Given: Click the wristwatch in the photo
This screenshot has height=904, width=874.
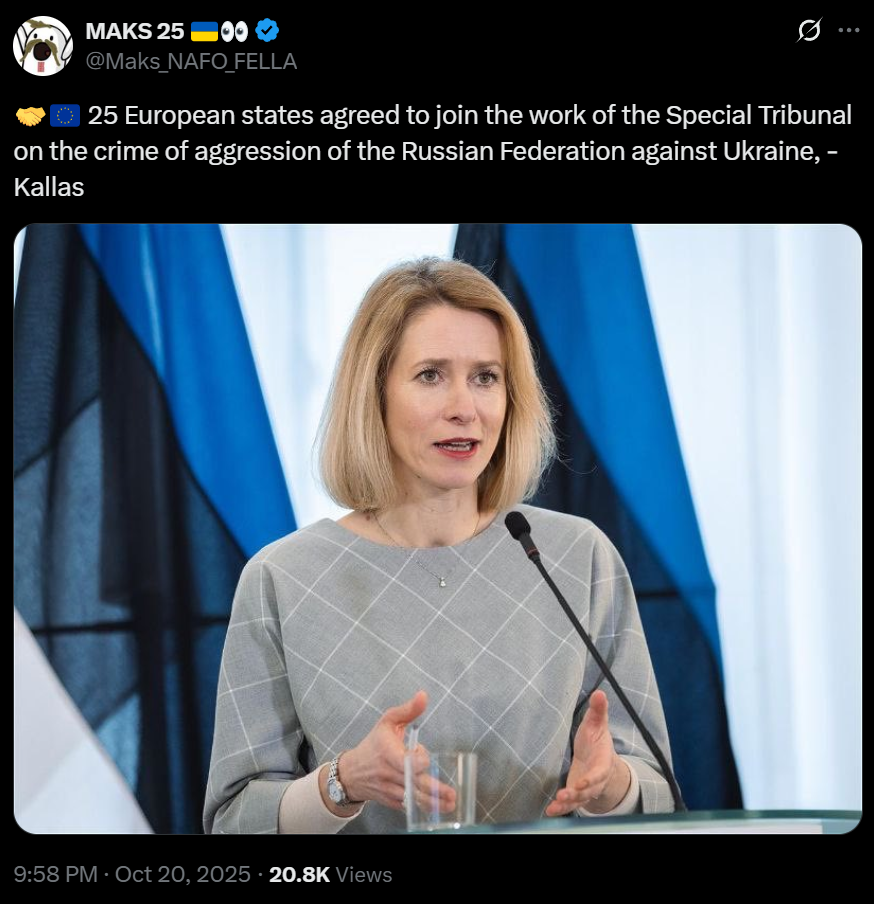Looking at the screenshot, I should tap(337, 781).
